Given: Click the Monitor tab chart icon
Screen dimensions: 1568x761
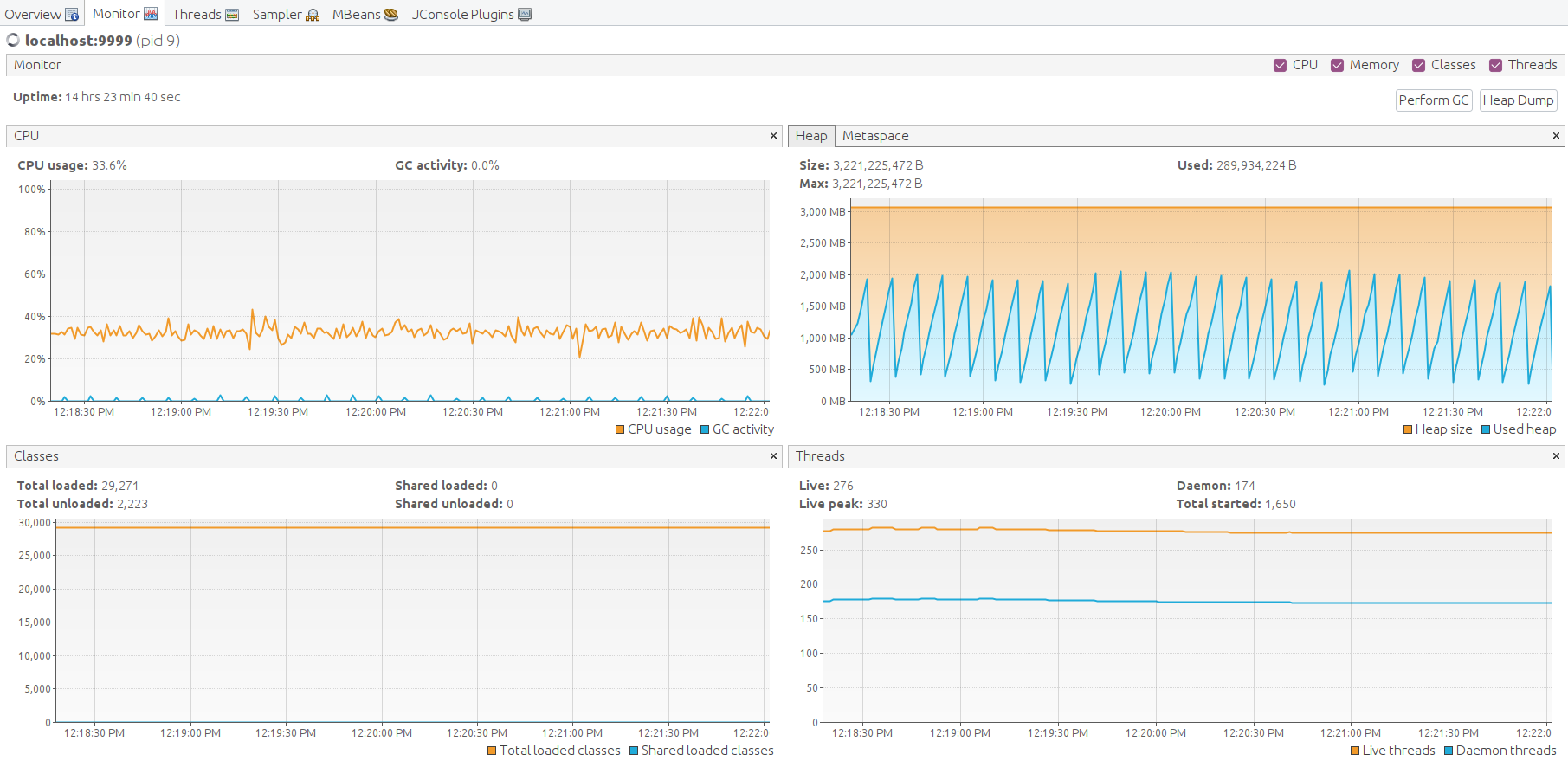Looking at the screenshot, I should point(151,14).
